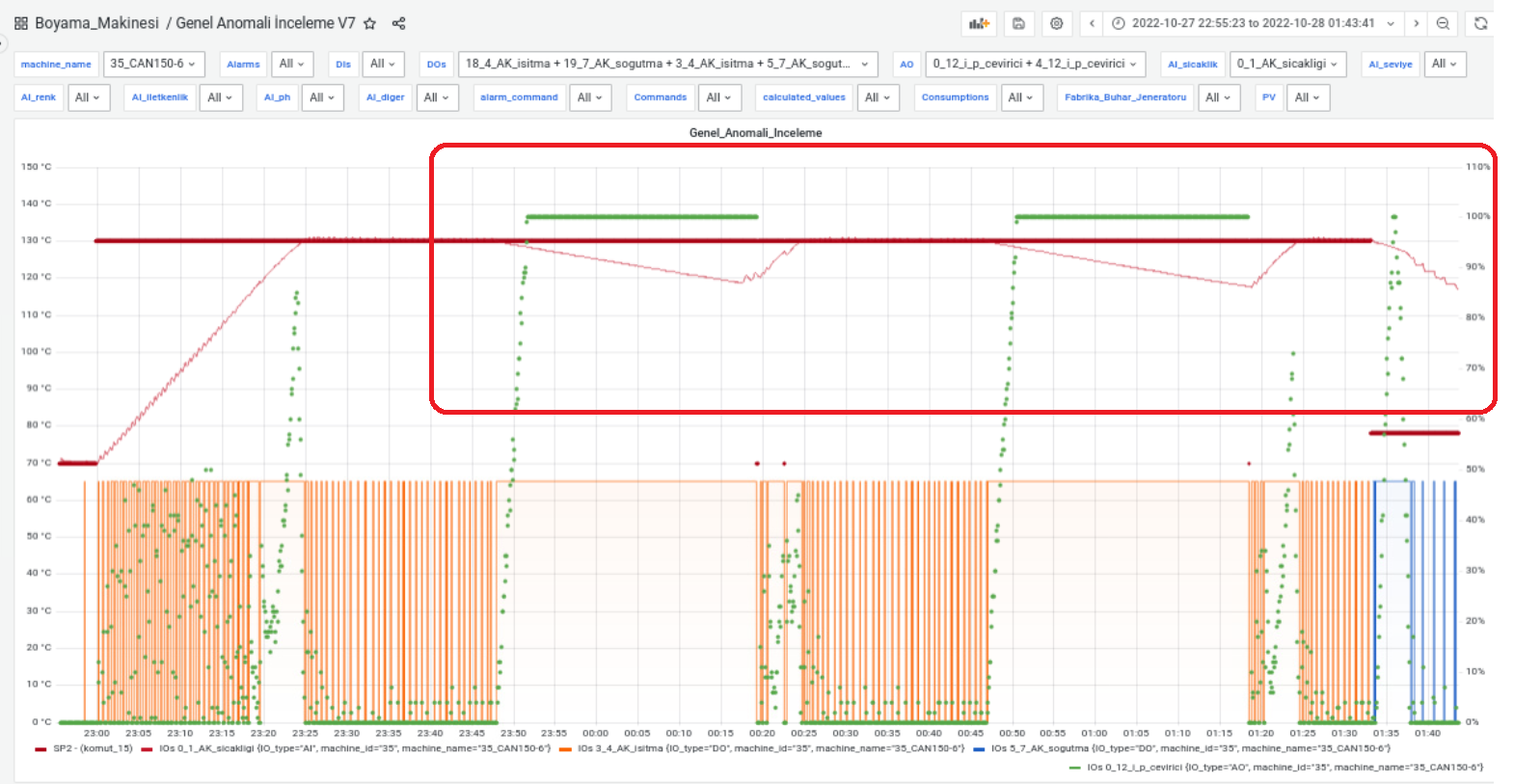Toggle SP2 - (komut_15) legend series
Image resolution: width=1514 pixels, height=784 pixels.
pyautogui.click(x=93, y=748)
